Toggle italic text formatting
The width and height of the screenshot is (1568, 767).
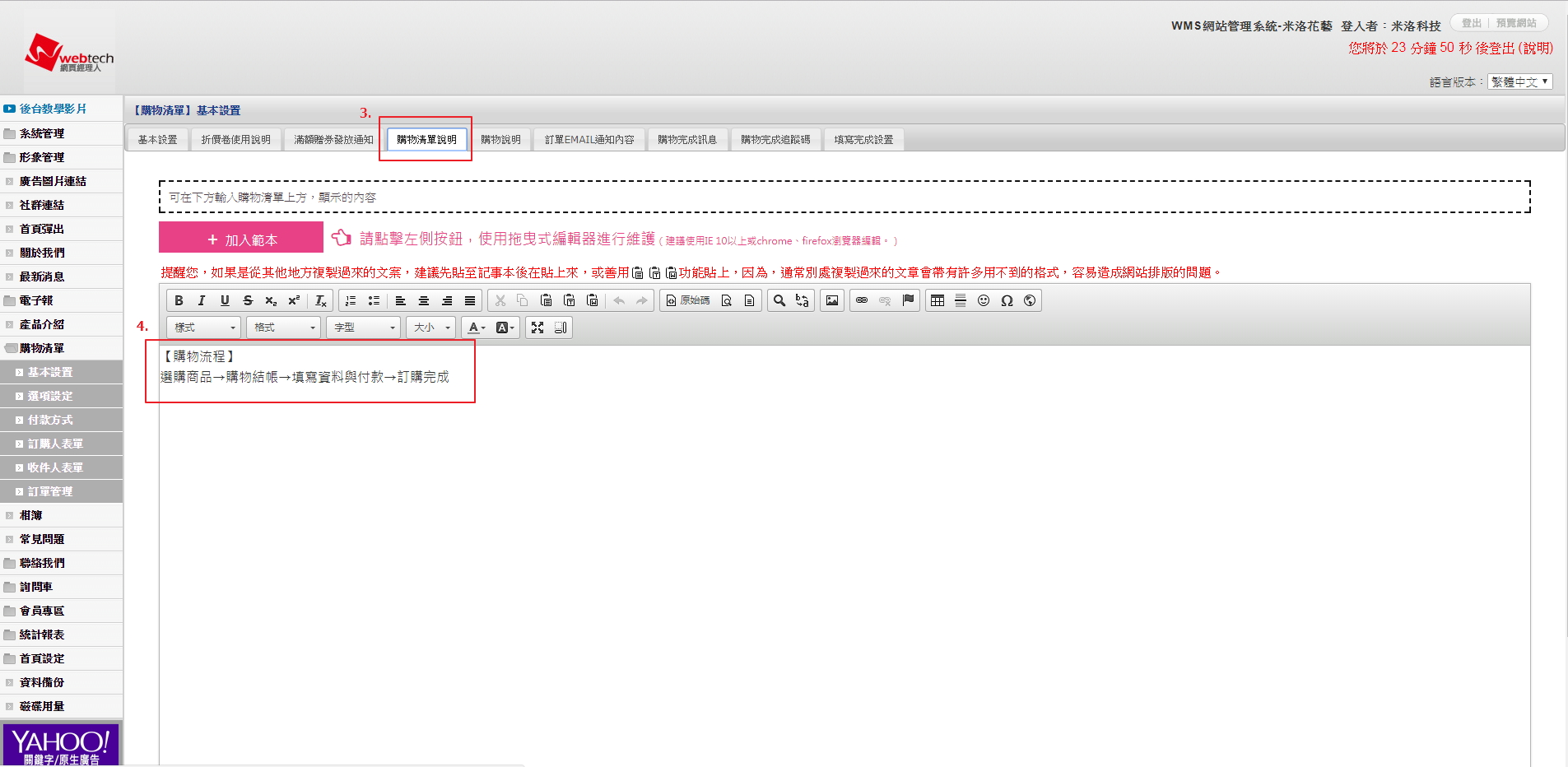tap(202, 301)
